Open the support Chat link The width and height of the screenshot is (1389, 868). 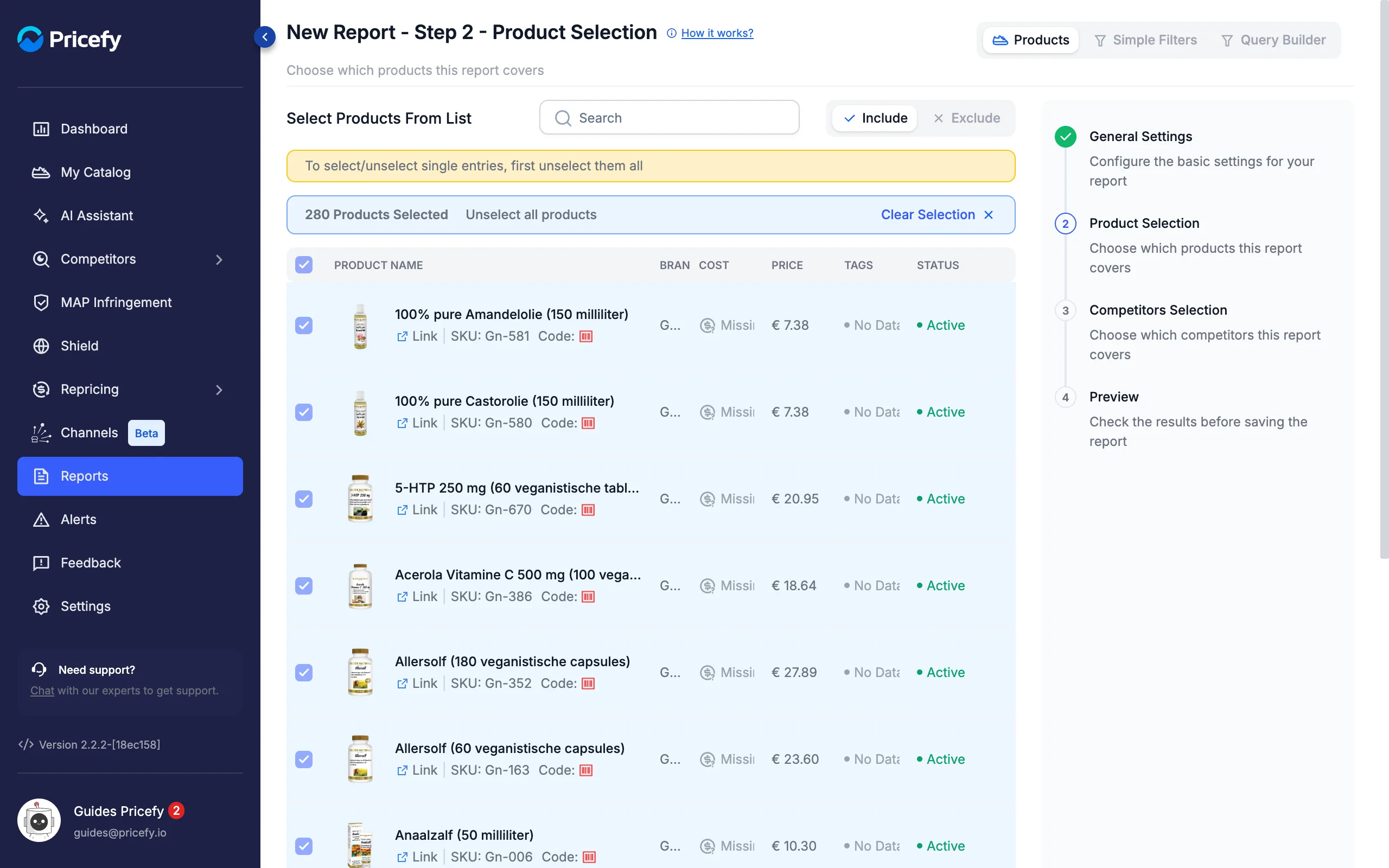(x=42, y=691)
